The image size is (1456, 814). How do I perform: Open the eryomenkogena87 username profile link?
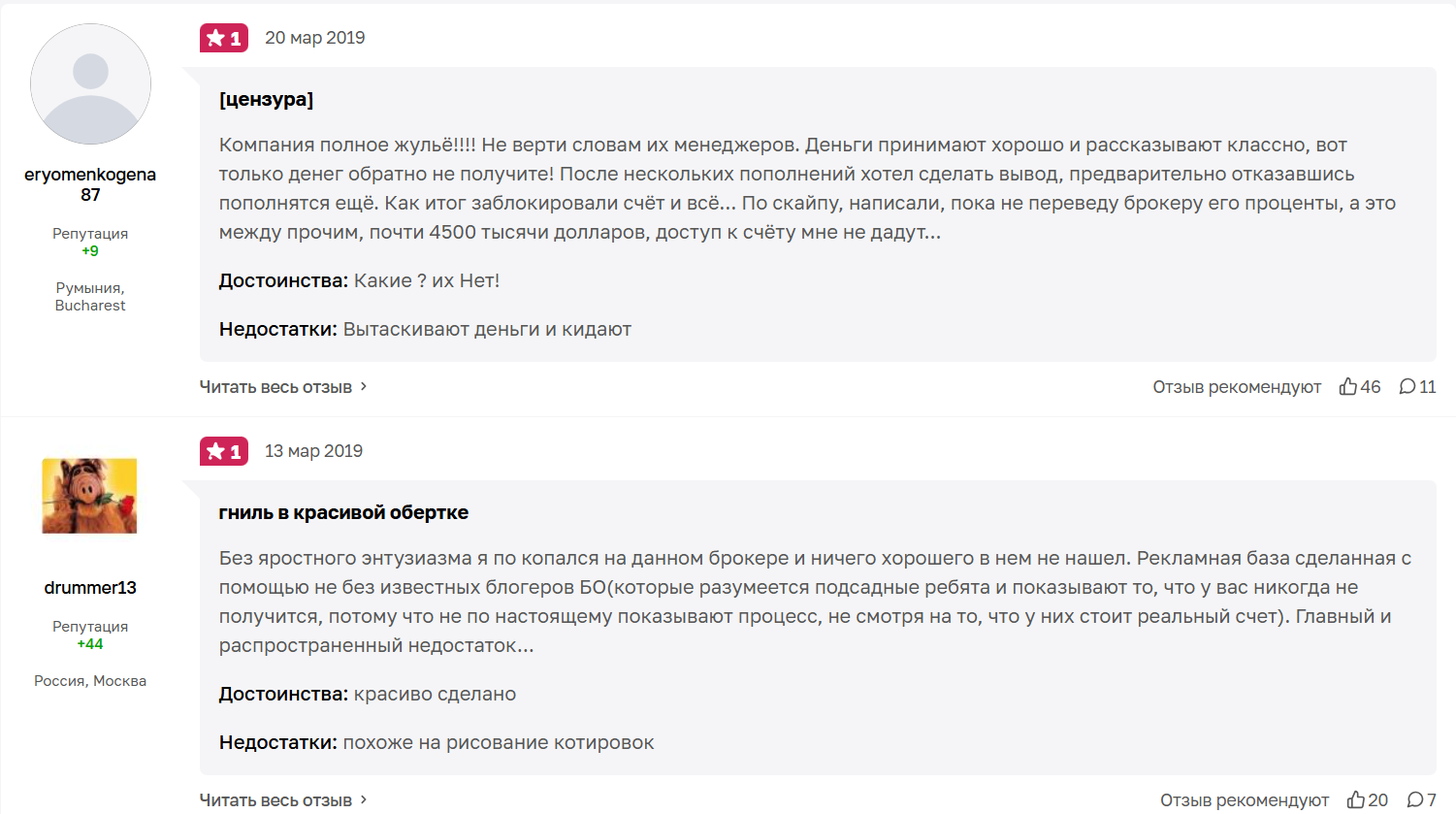[90, 184]
